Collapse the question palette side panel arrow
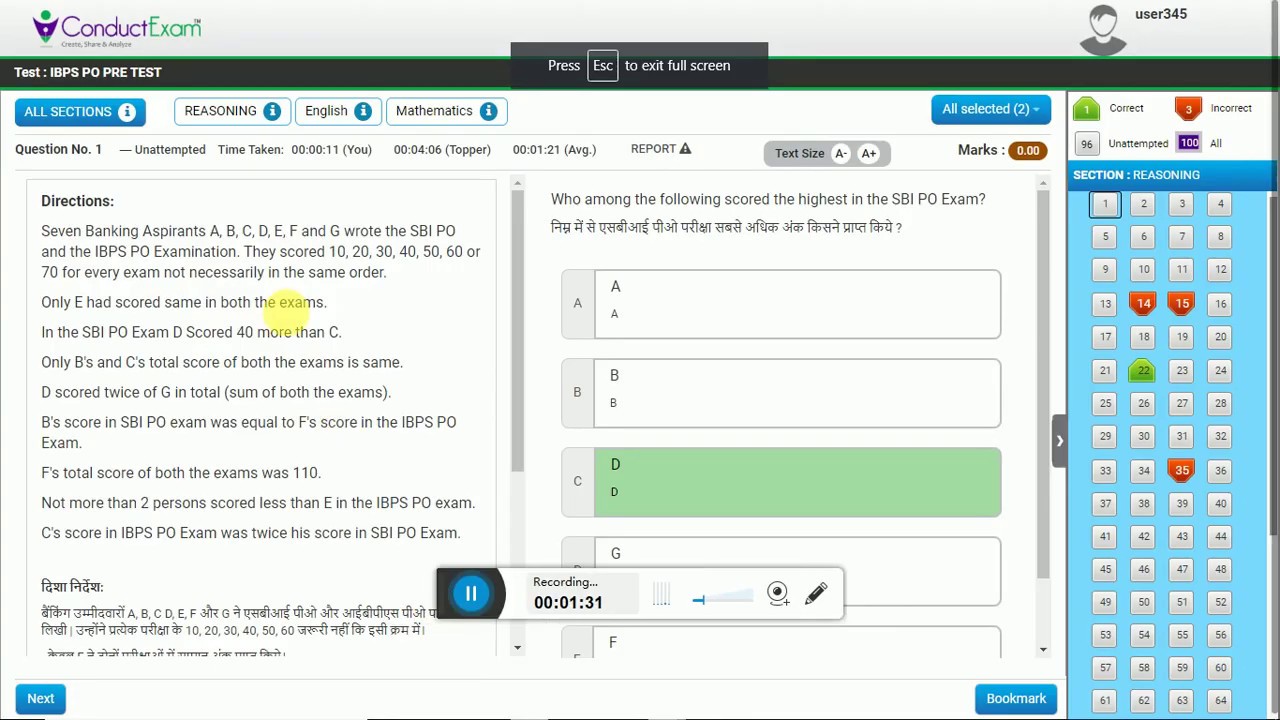Viewport: 1280px width, 720px height. pos(1059,440)
